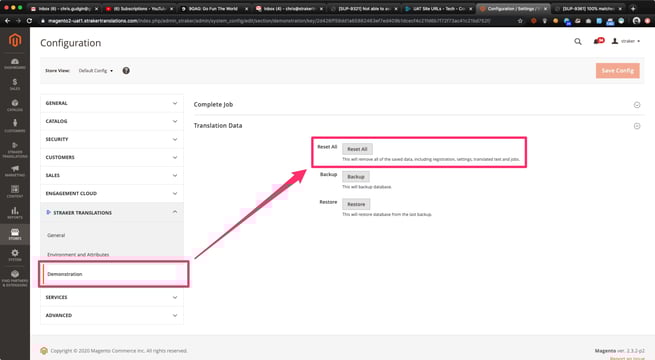The height and width of the screenshot is (360, 655).
Task: Click the Save Config button
Action: (x=617, y=71)
